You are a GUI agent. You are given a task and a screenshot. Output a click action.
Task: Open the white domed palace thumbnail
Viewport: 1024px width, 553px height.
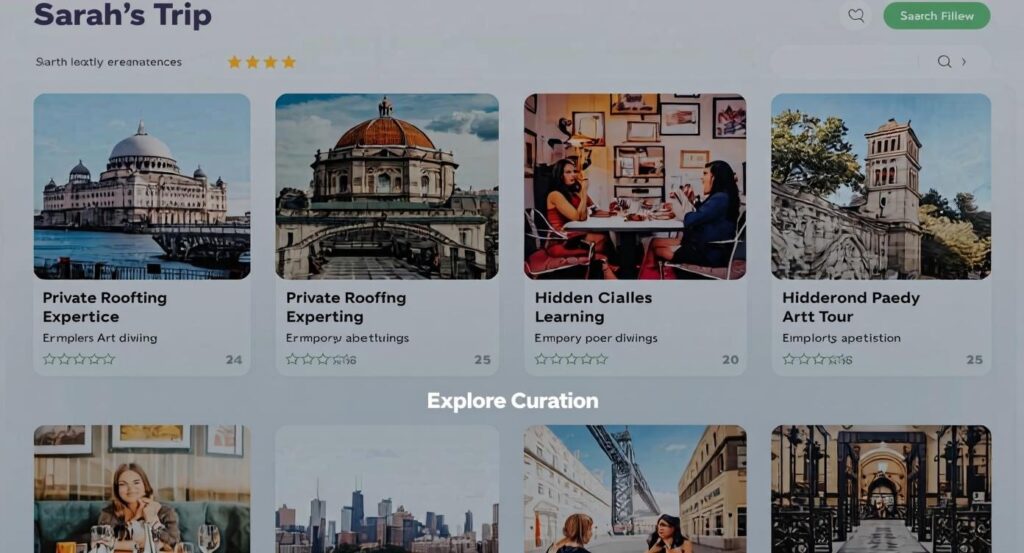142,186
